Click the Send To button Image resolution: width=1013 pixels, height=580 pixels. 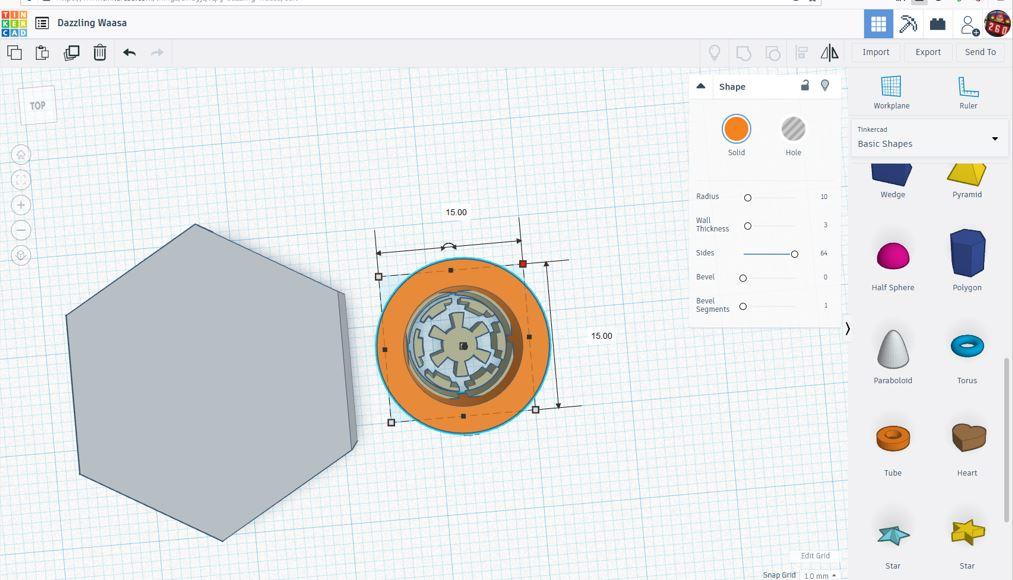980,52
